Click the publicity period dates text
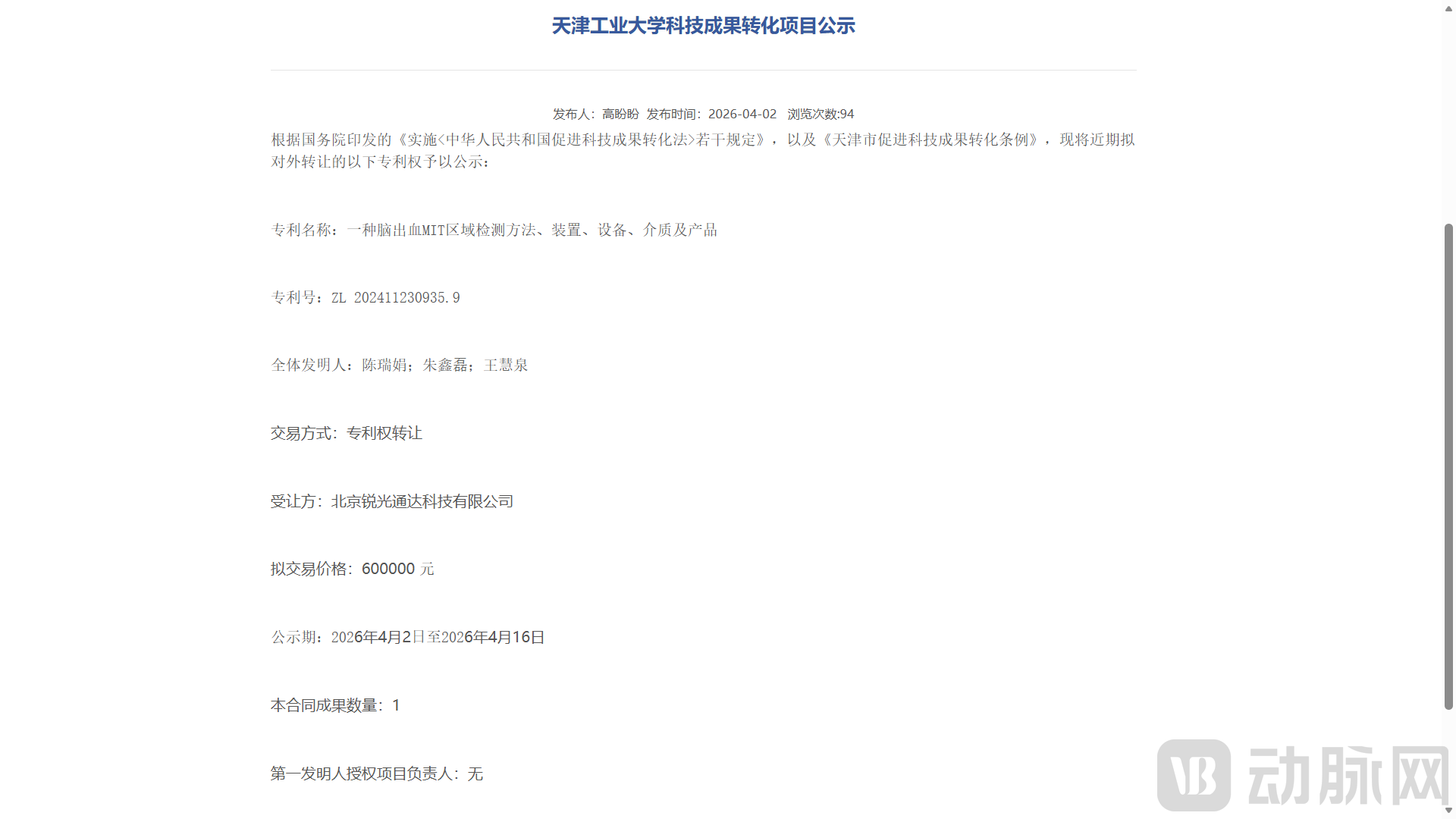 tap(438, 637)
